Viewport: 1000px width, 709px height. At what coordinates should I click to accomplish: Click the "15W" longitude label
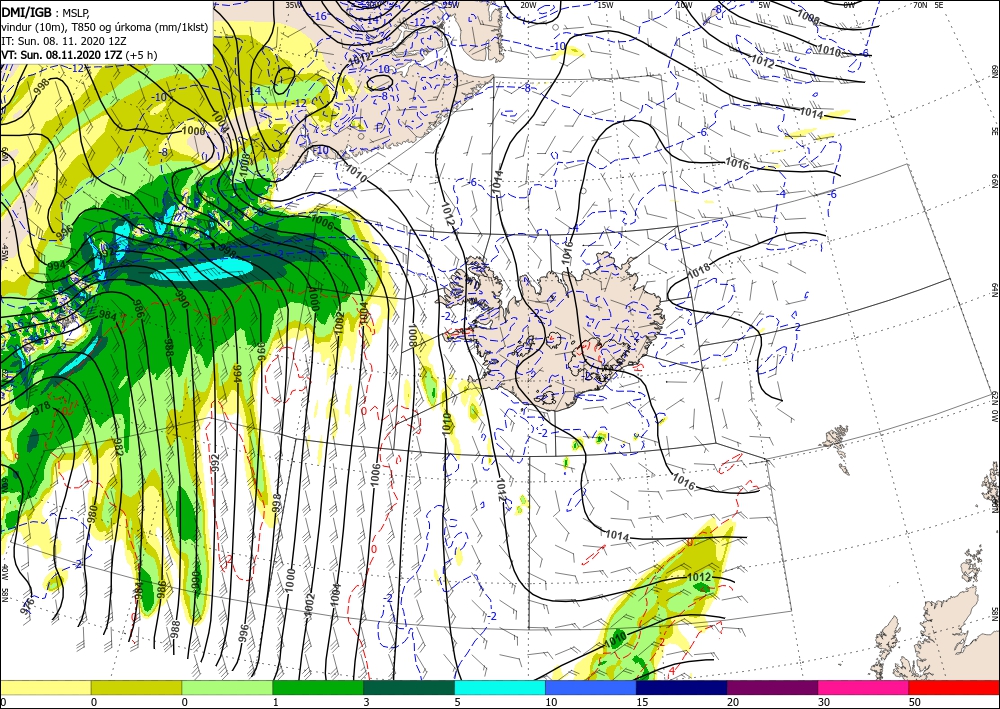[605, 5]
